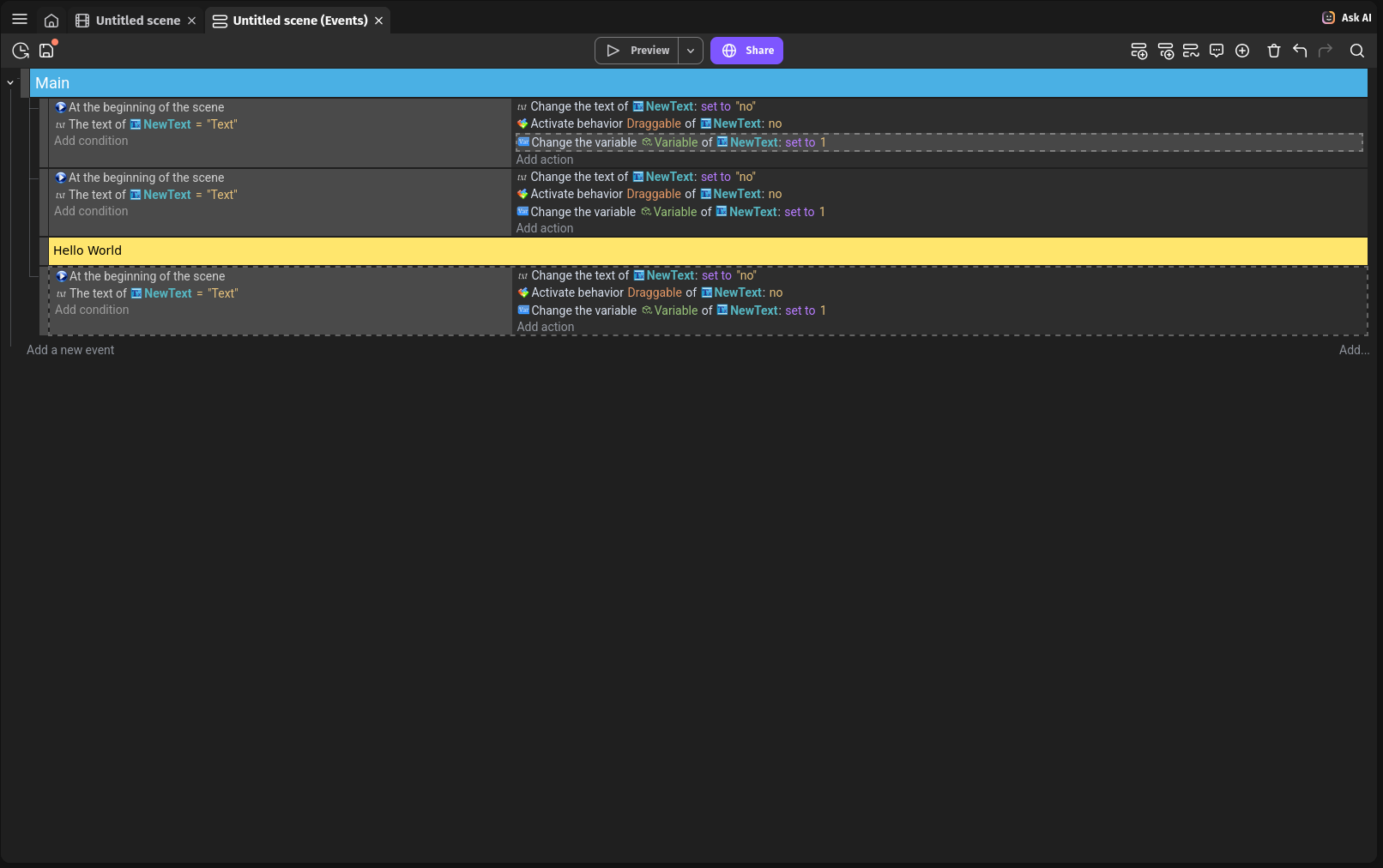The width and height of the screenshot is (1383, 868).
Task: Open the hamburger main menu
Action: 20,20
